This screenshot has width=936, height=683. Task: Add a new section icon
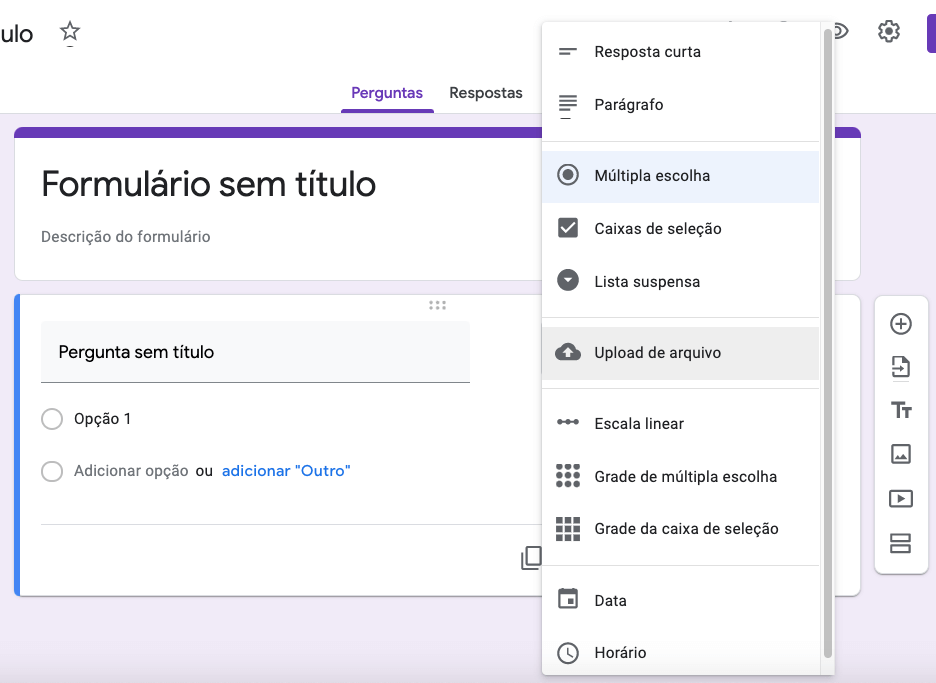pos(901,543)
